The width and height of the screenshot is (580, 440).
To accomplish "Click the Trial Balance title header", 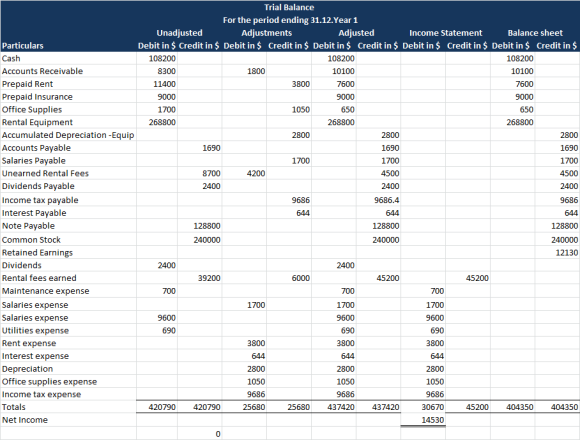I will [x=289, y=7].
